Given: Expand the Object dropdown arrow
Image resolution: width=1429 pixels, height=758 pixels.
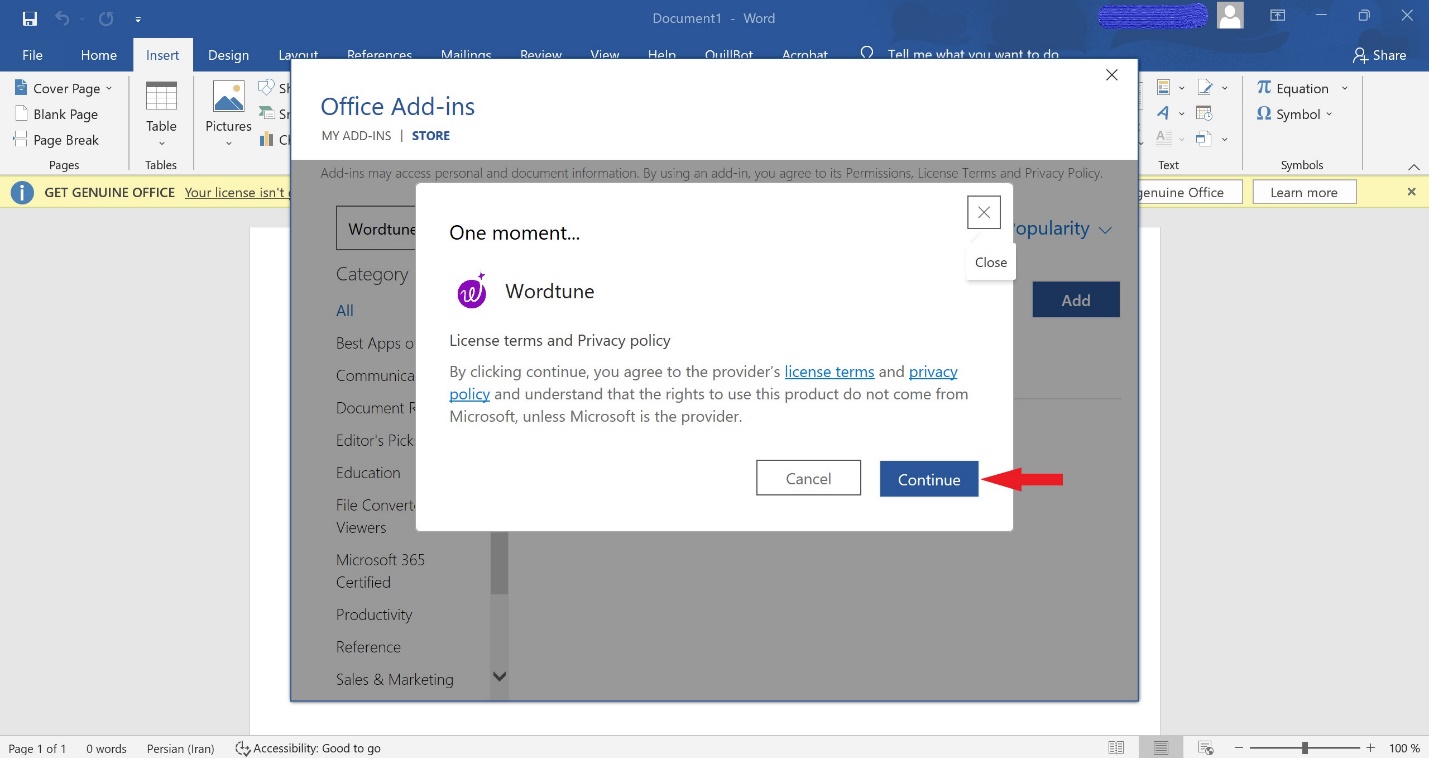Looking at the screenshot, I should point(1225,140).
